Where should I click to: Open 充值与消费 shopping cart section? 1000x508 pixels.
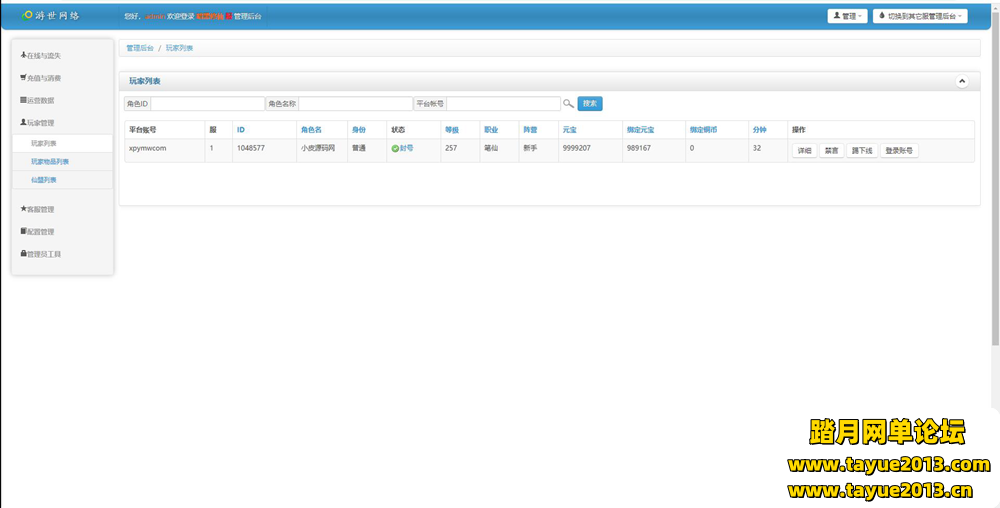click(47, 78)
